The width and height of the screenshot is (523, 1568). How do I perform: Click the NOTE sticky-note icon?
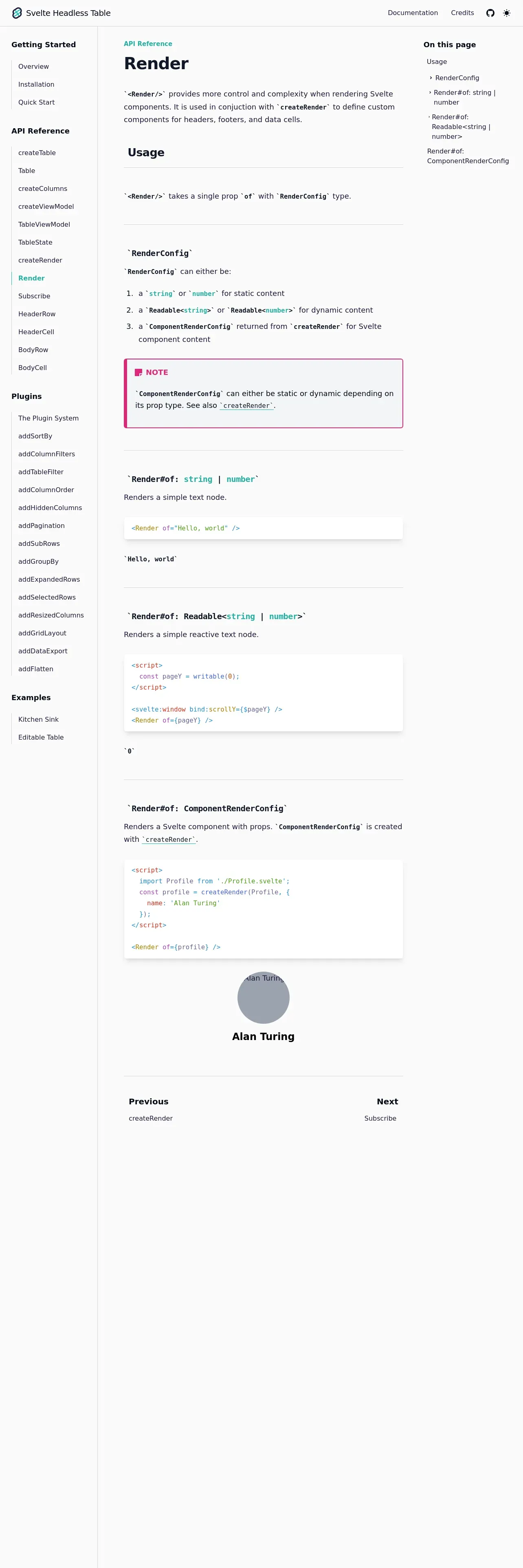138,372
